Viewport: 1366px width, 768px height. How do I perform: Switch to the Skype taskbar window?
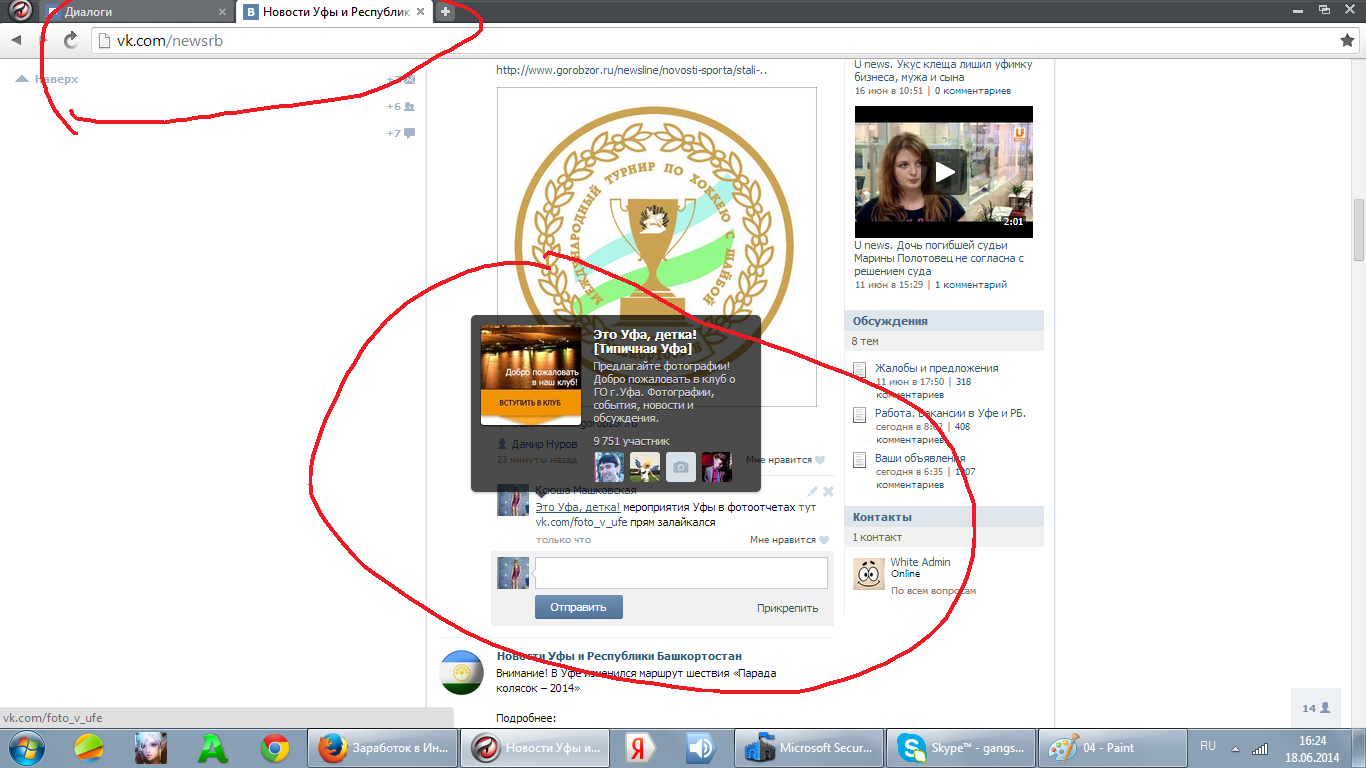click(x=961, y=747)
